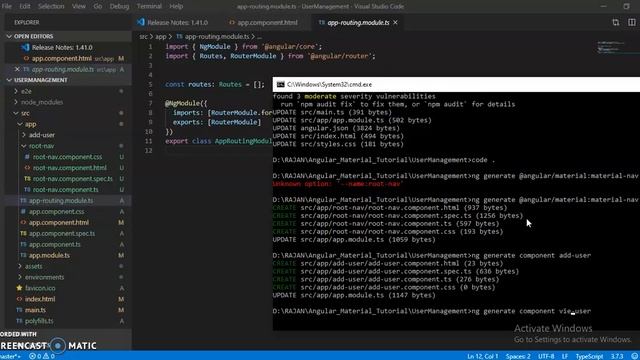Open the File menu
640x360 pixels.
7,6
